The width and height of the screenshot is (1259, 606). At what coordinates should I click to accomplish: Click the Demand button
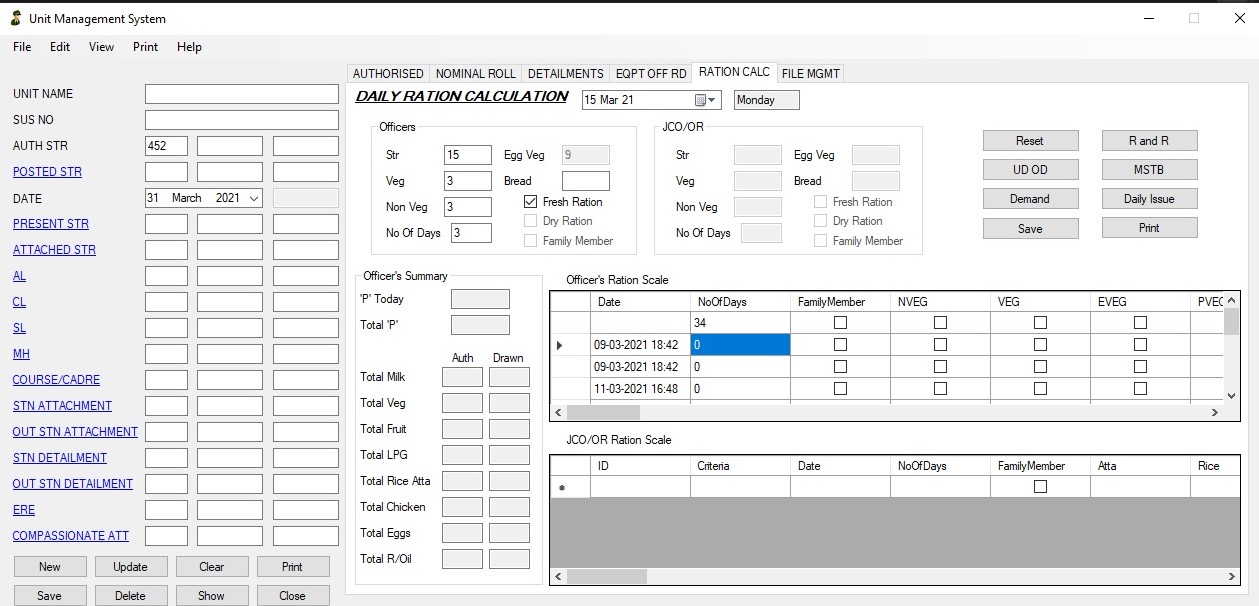click(x=1030, y=199)
